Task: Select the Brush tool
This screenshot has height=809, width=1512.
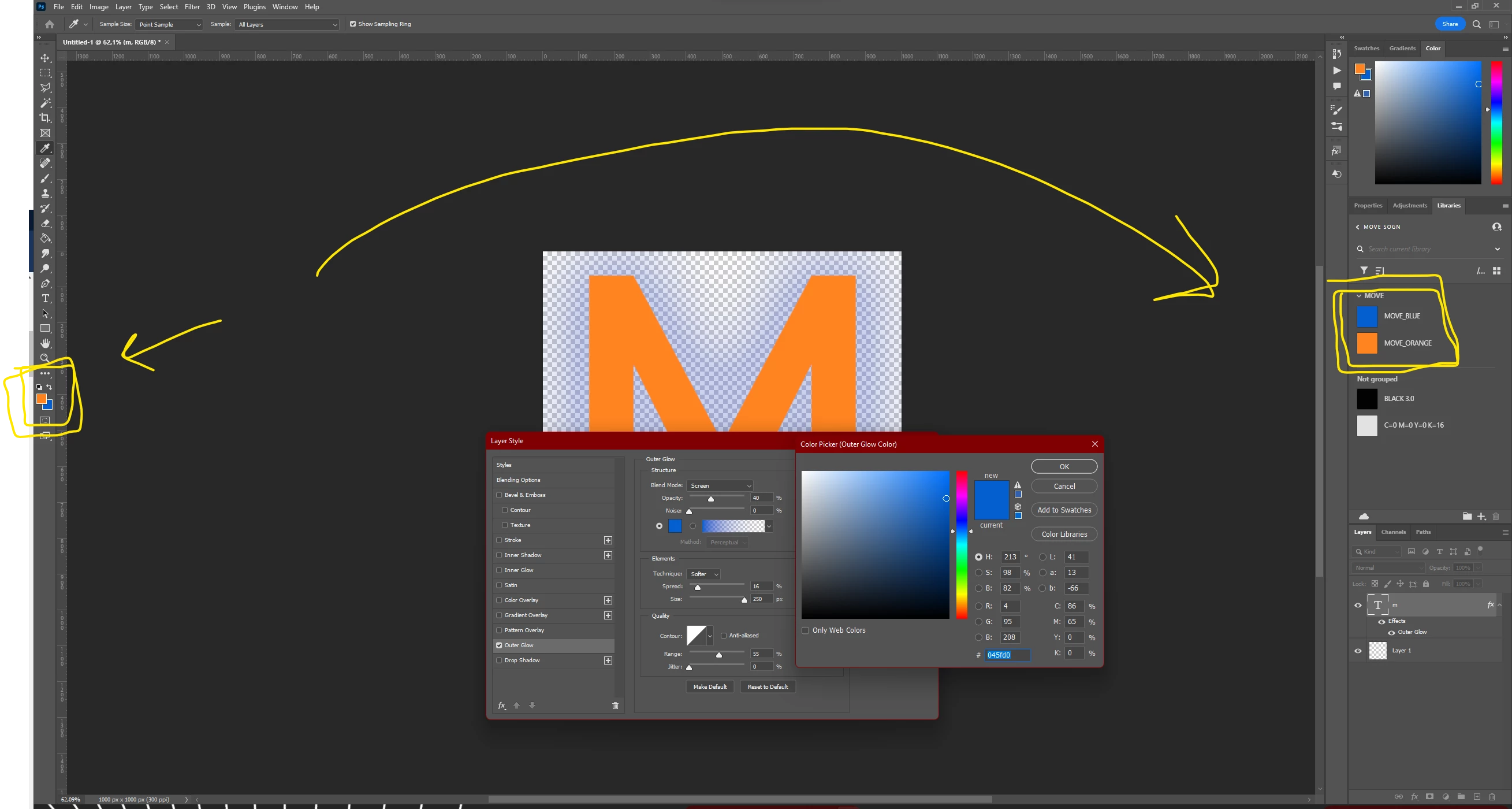Action: click(45, 179)
